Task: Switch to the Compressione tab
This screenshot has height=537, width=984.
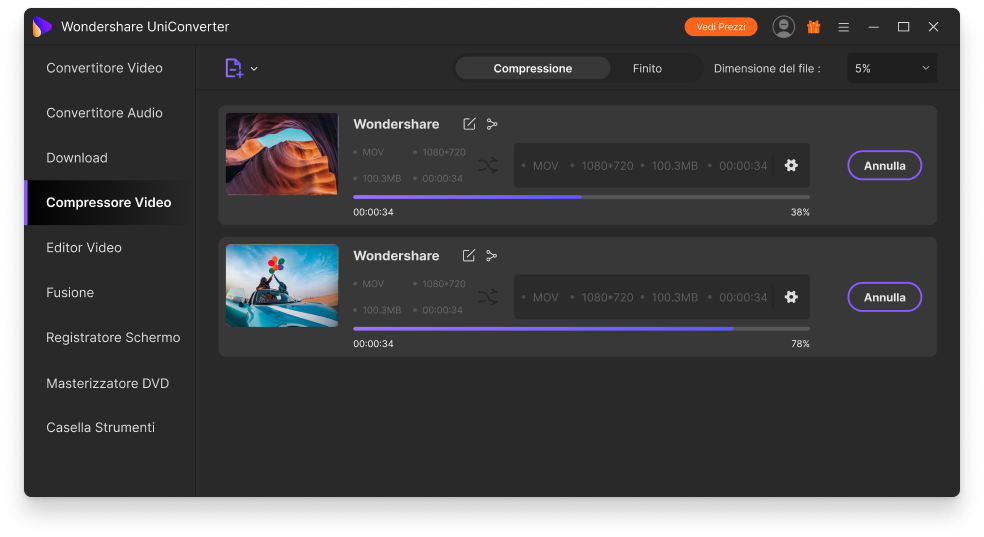Action: point(532,68)
